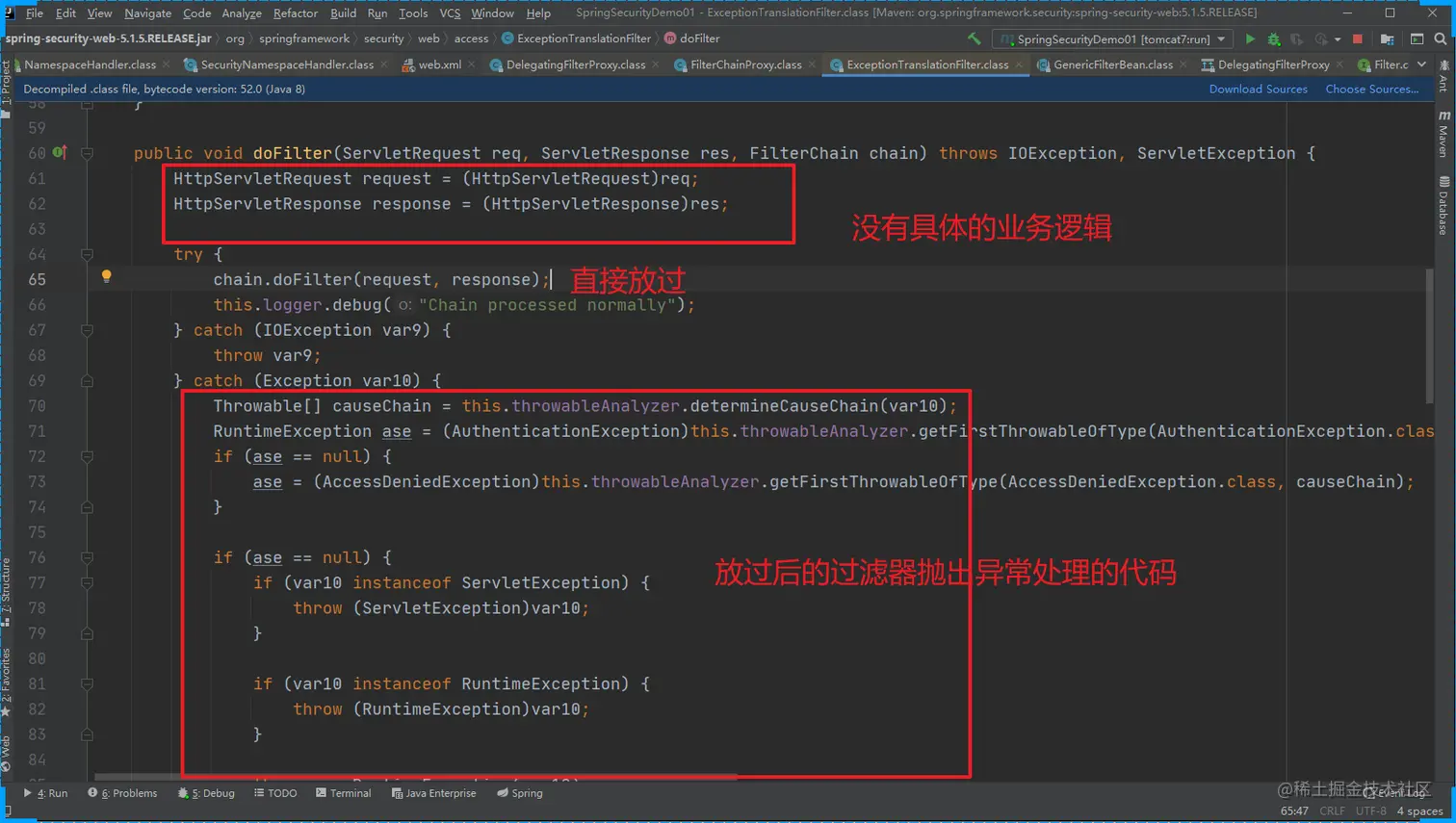Switch to web.xml editor tab
1456x823 pixels.
[439, 64]
